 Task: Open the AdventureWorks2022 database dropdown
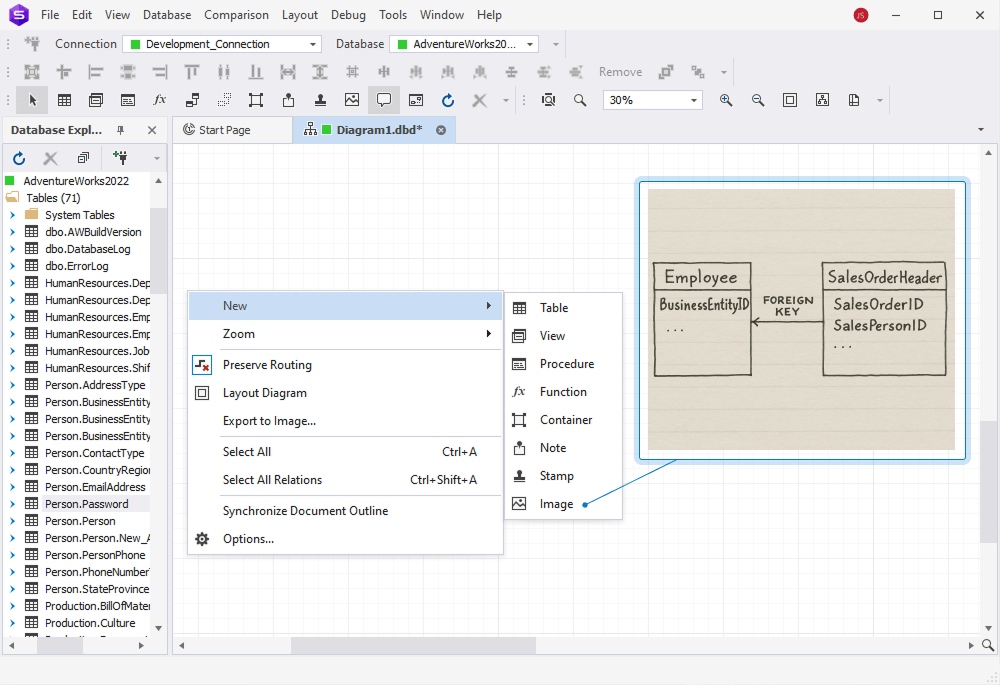(530, 44)
